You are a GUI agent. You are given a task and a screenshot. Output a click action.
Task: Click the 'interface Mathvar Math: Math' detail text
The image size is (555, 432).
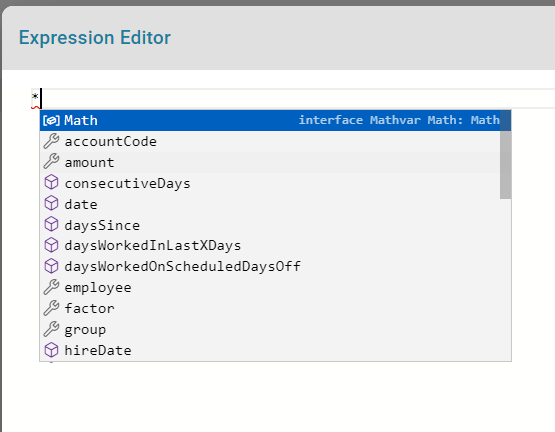pyautogui.click(x=399, y=120)
